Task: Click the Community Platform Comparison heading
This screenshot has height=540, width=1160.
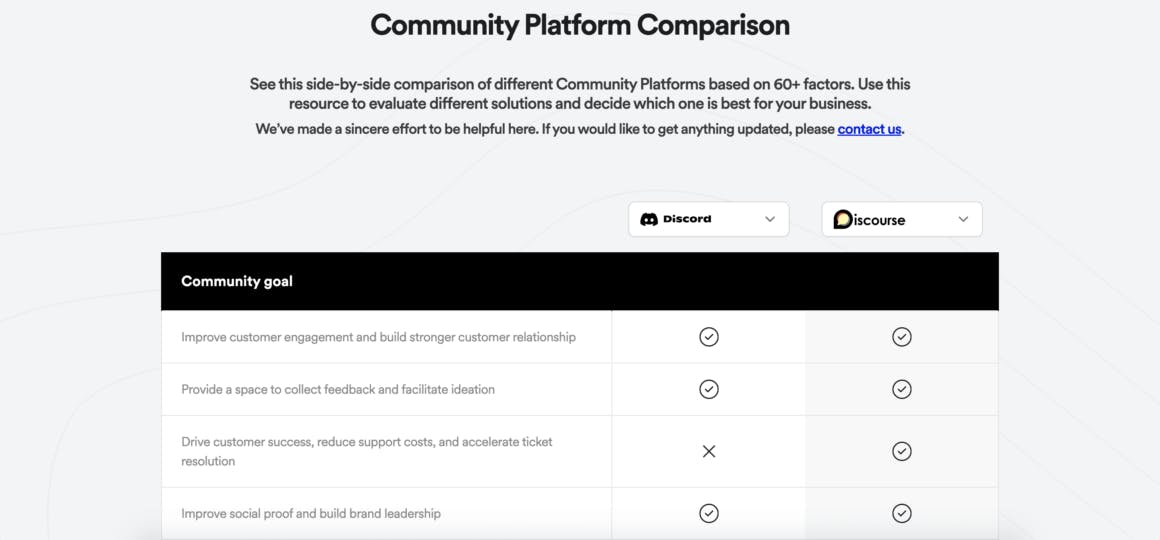Action: click(x=580, y=25)
